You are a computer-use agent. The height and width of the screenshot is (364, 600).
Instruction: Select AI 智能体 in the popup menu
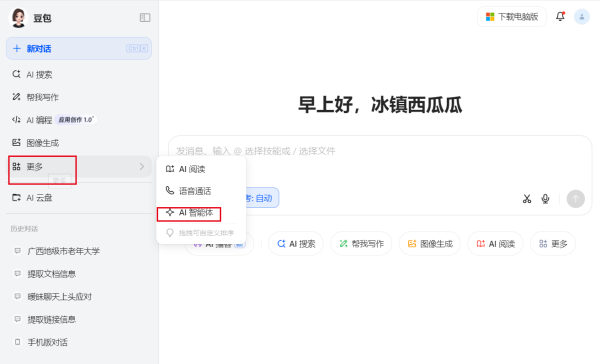(201, 213)
